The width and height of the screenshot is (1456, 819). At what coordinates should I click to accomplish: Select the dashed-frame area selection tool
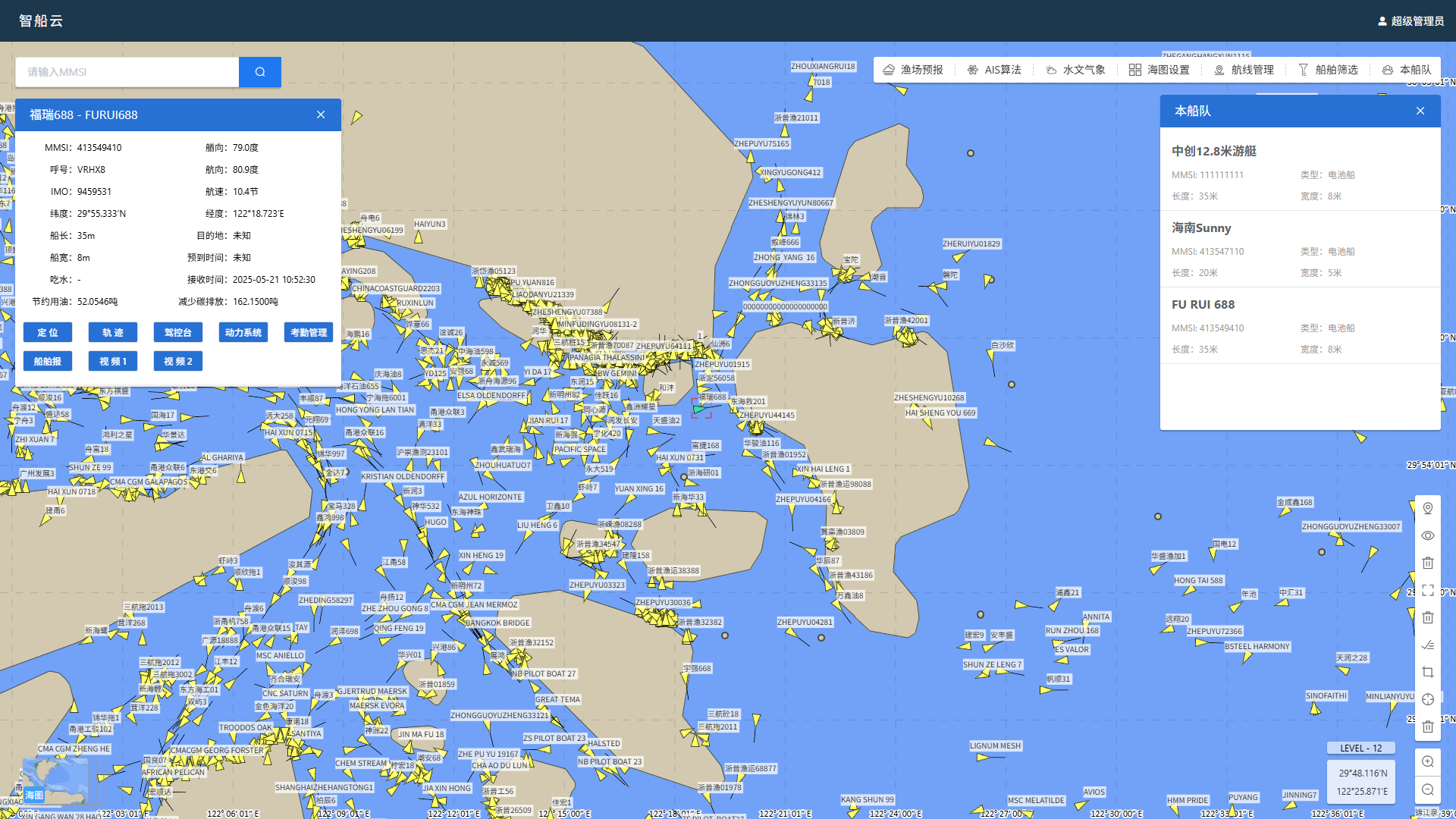tap(1427, 590)
